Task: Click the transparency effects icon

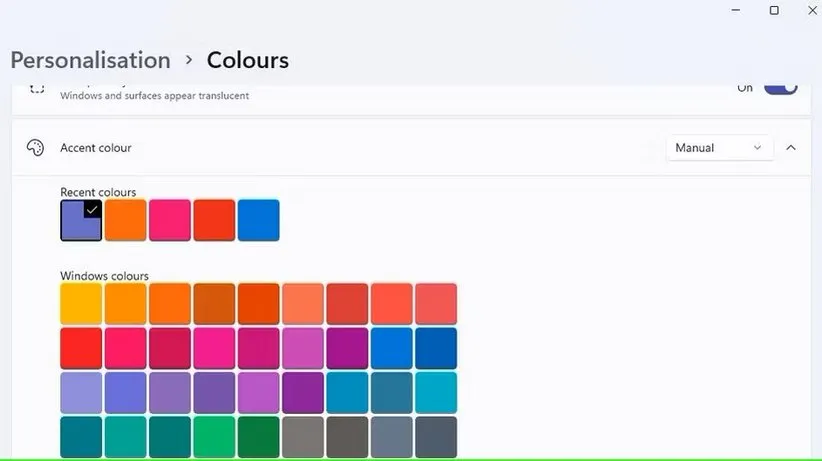Action: 36,88
